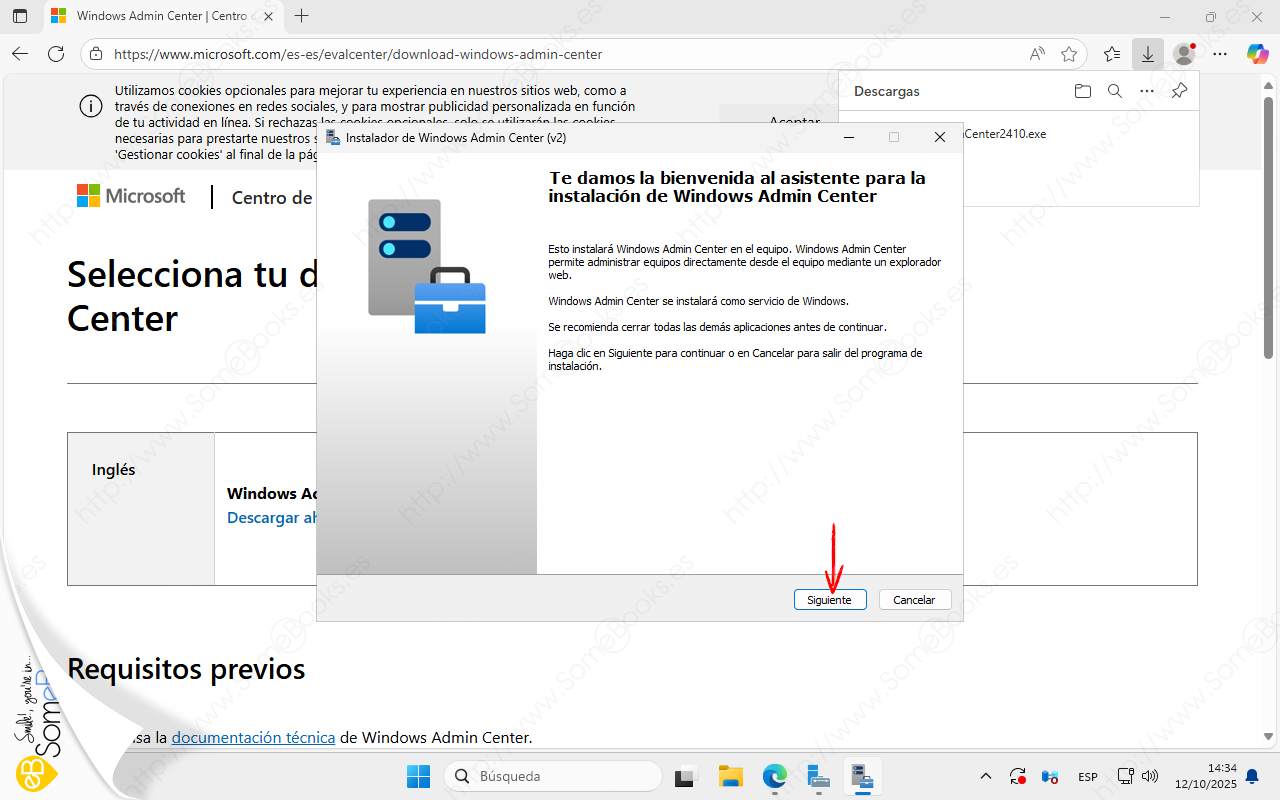Click the Windows Start button
Screen dimensions: 1280x800
coord(418,776)
